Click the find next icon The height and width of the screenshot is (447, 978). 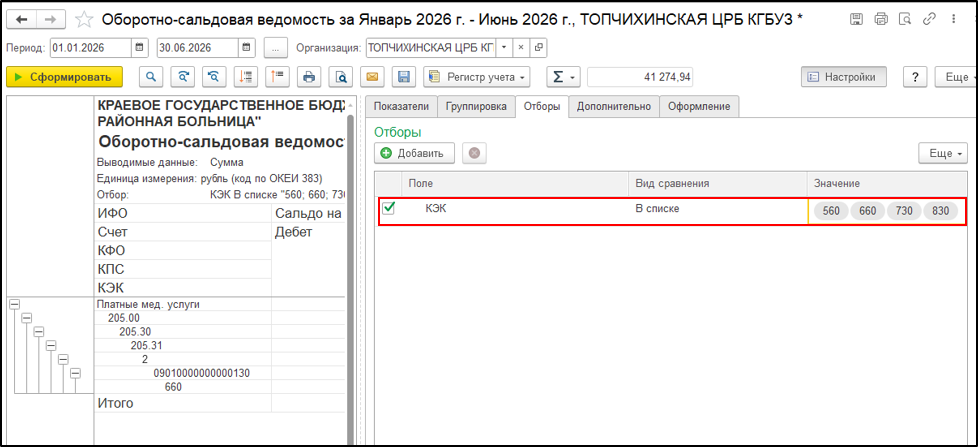click(183, 77)
